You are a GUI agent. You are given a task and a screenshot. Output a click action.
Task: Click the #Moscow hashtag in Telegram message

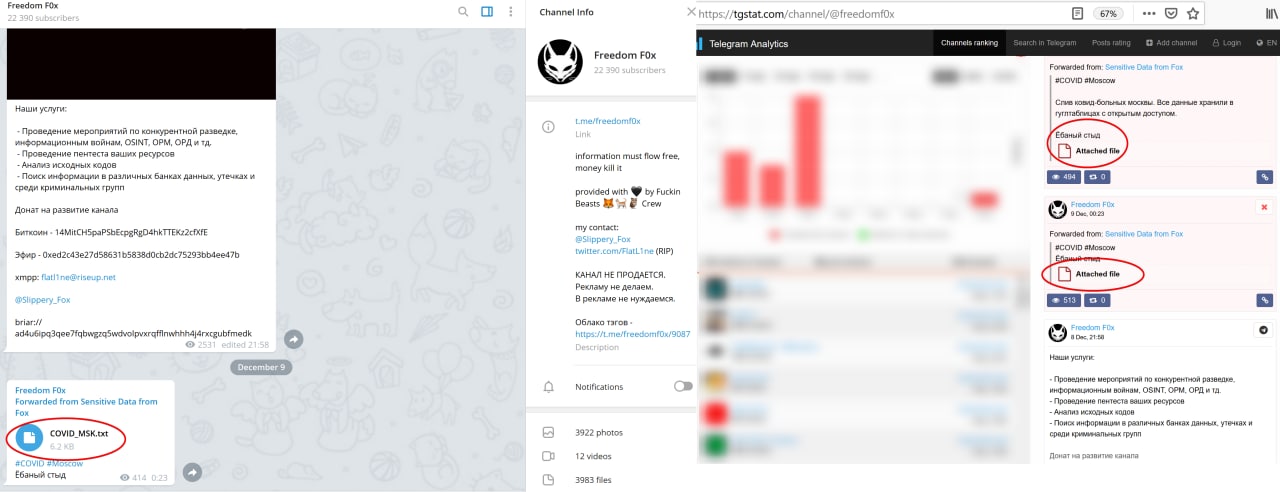coord(65,463)
